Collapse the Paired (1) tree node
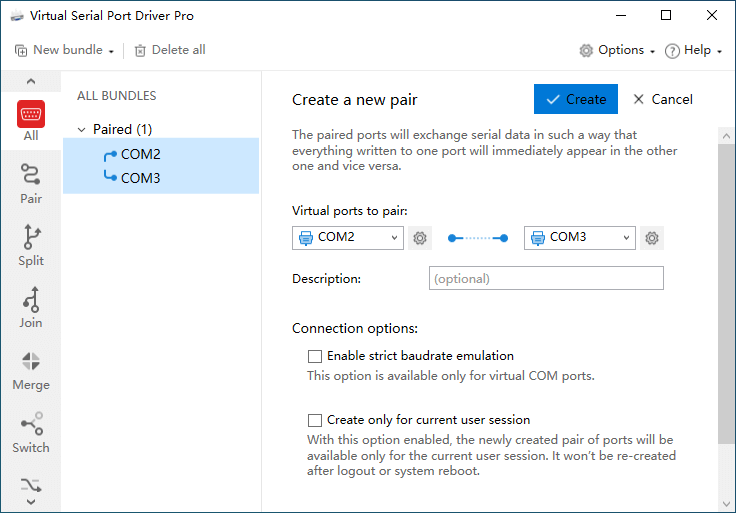This screenshot has height=513, width=736. (81, 129)
